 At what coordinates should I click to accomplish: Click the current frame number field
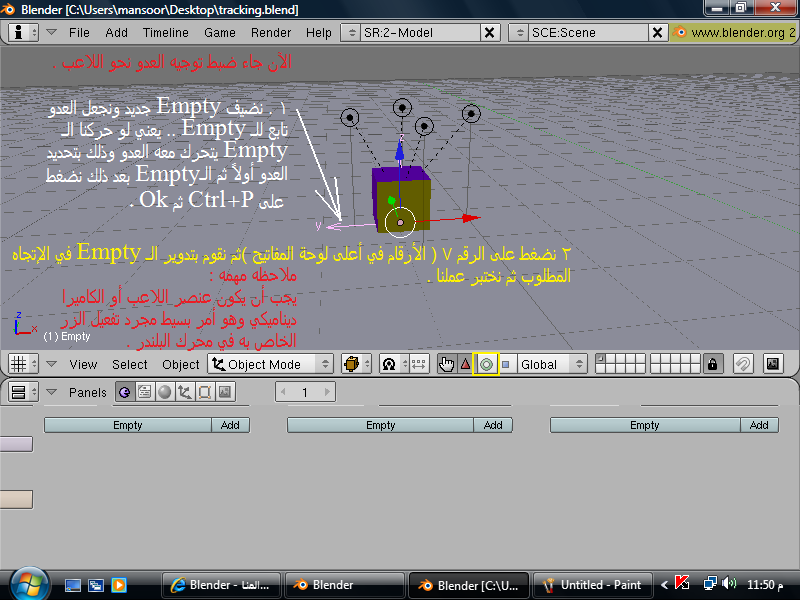pyautogui.click(x=305, y=392)
